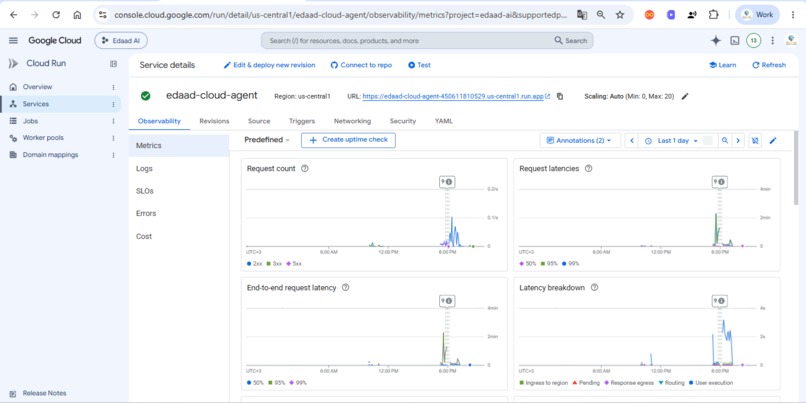
Task: Open the Edaad AI project selector
Action: point(121,41)
